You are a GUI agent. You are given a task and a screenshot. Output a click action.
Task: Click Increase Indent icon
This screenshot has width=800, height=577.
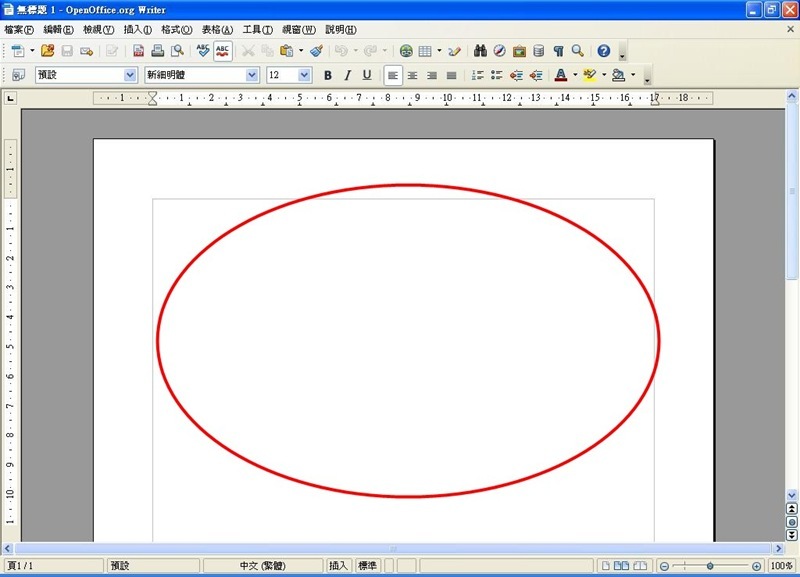(536, 75)
